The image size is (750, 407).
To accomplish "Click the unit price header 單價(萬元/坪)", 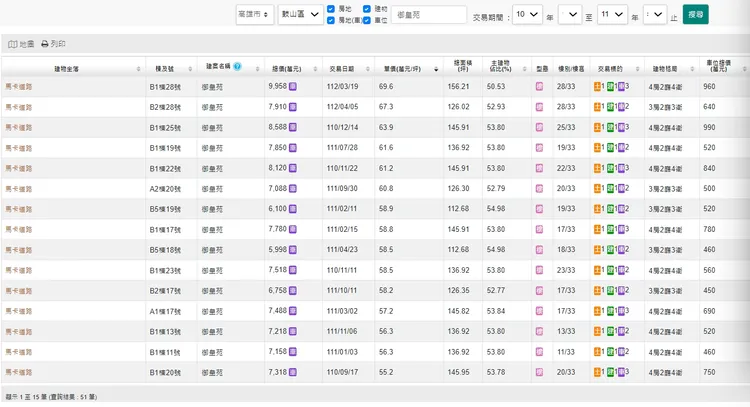I will coord(402,69).
